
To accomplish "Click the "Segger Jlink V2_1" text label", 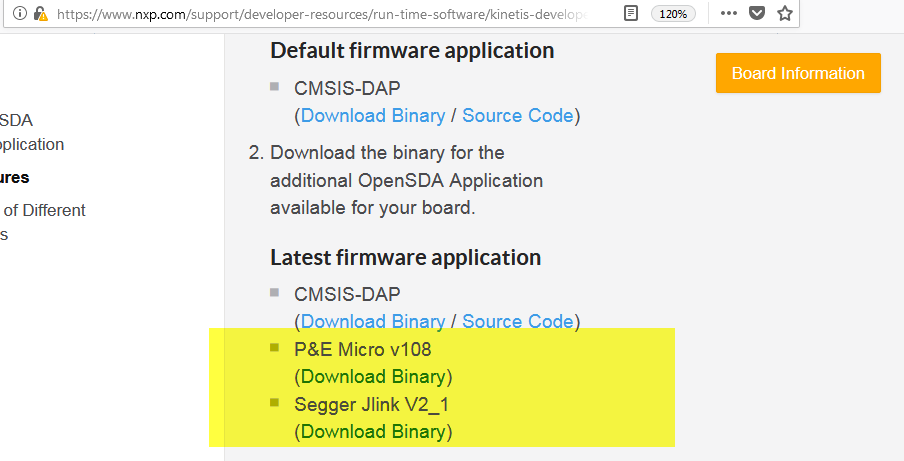I will click(370, 405).
